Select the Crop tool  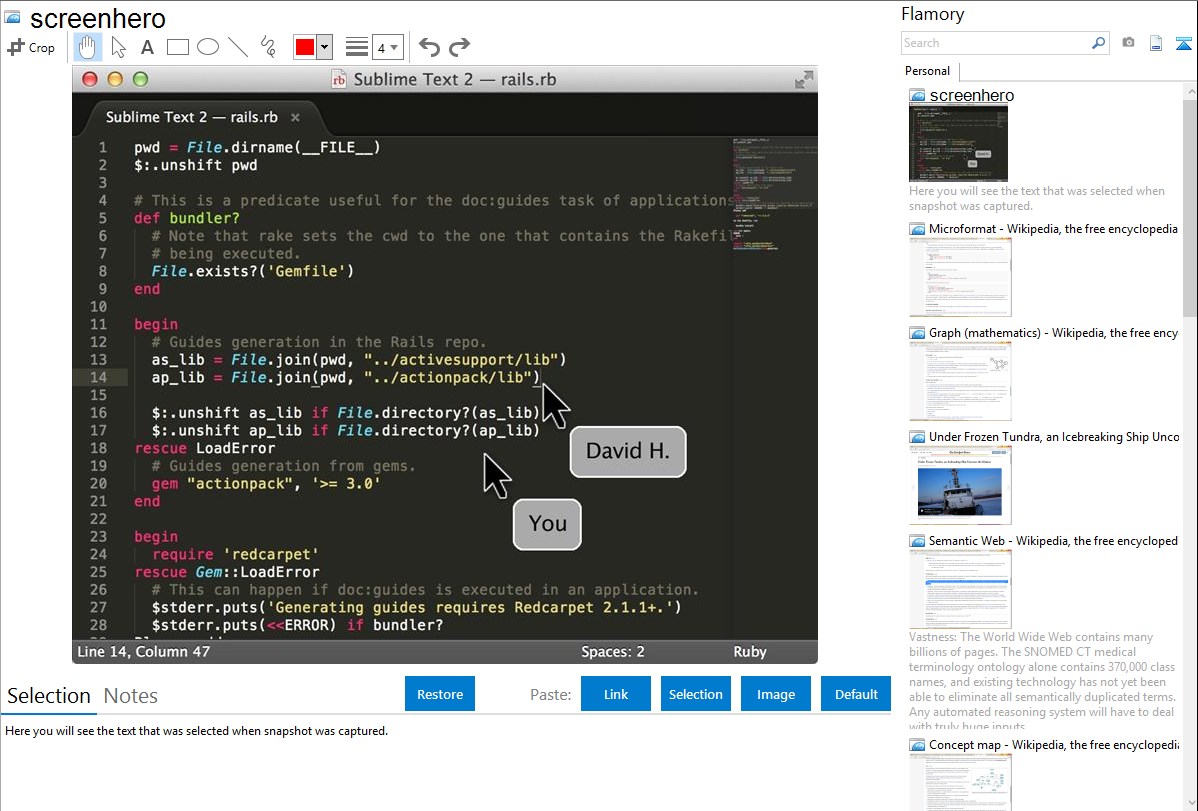coord(31,47)
